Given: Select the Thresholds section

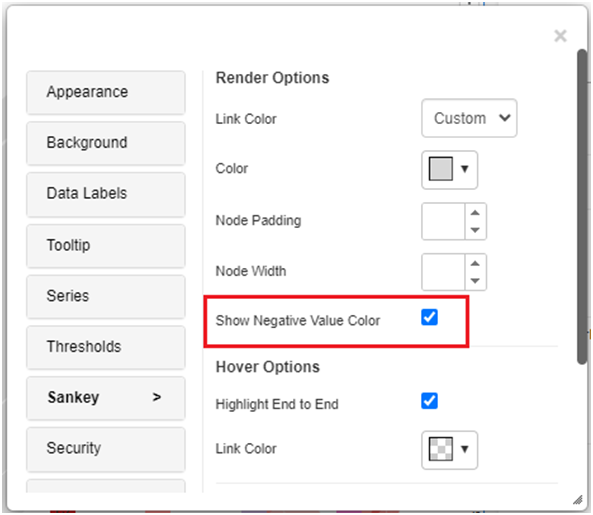Looking at the screenshot, I should click(x=106, y=347).
